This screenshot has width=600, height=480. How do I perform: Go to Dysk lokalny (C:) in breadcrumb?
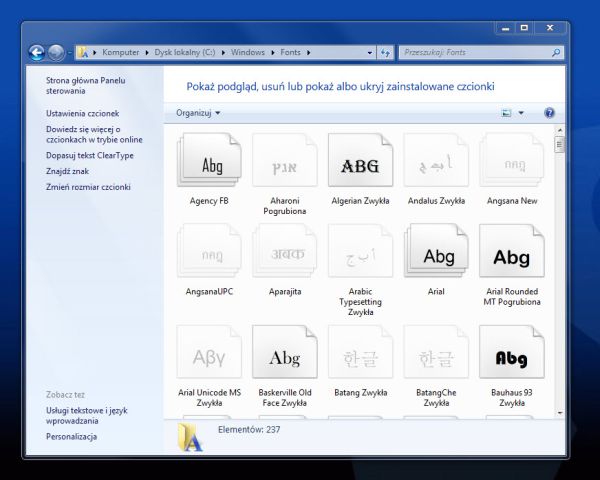coord(185,52)
